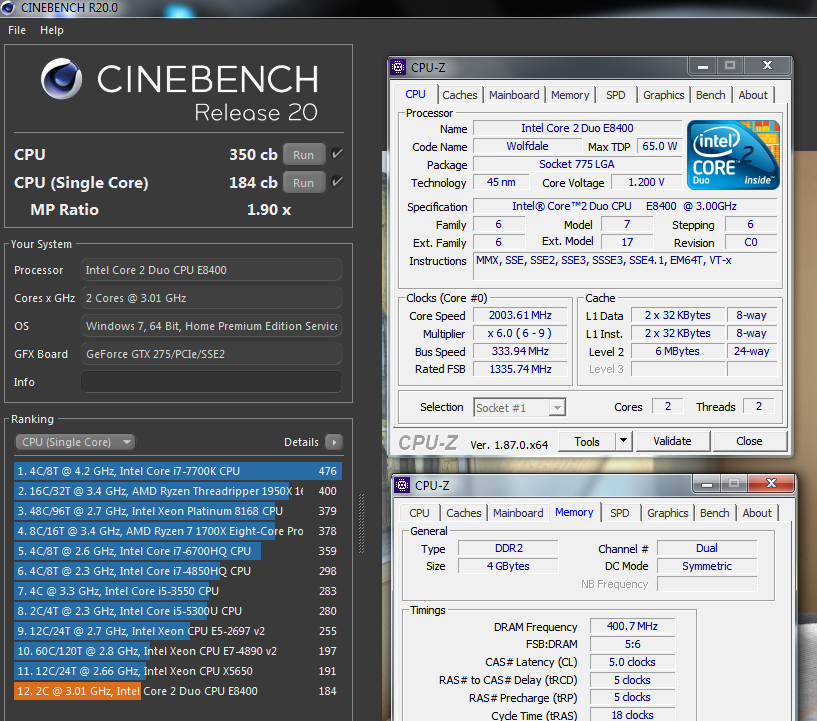This screenshot has width=817, height=721.
Task: Switch to SPD tab in upper CPU-Z window
Action: coord(615,95)
